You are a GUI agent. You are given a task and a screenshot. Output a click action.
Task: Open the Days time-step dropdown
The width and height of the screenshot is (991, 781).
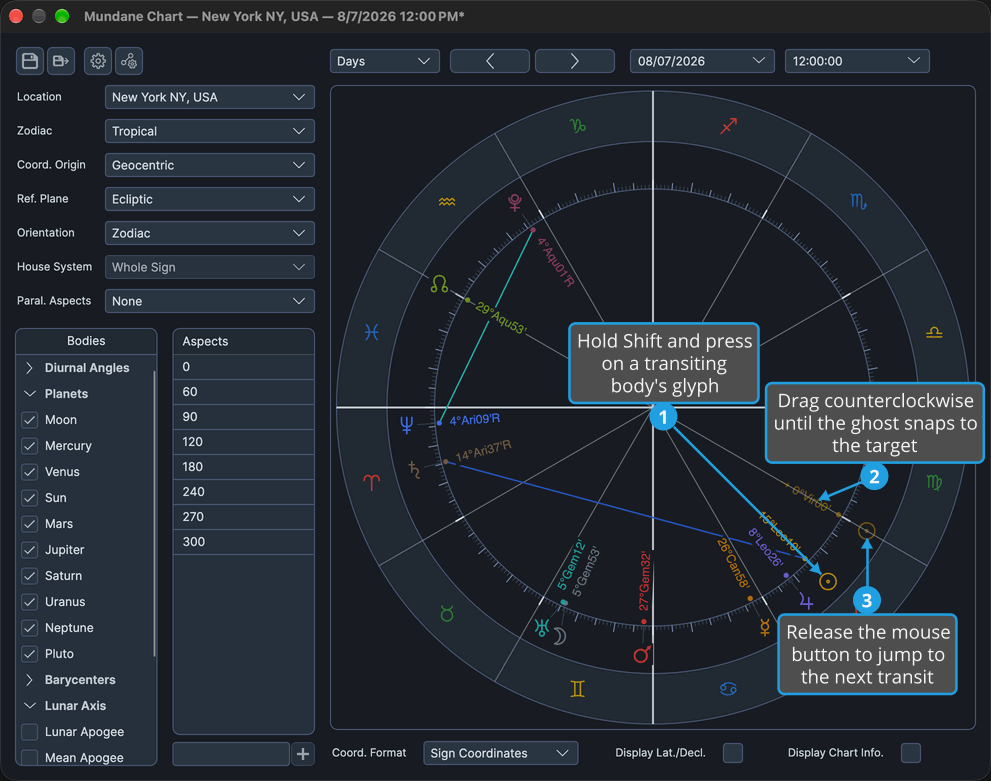pyautogui.click(x=384, y=61)
